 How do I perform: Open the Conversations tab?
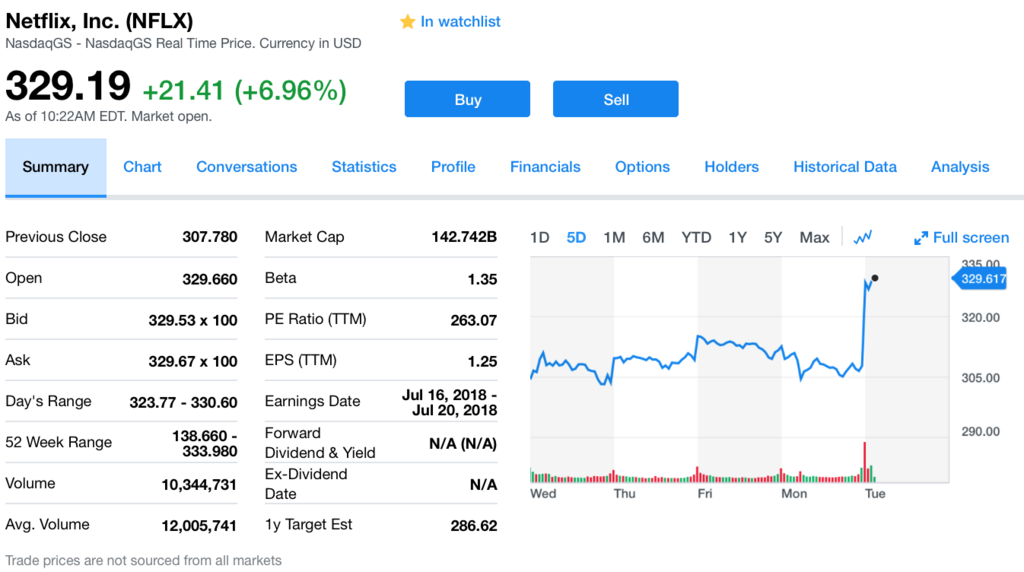click(x=247, y=167)
